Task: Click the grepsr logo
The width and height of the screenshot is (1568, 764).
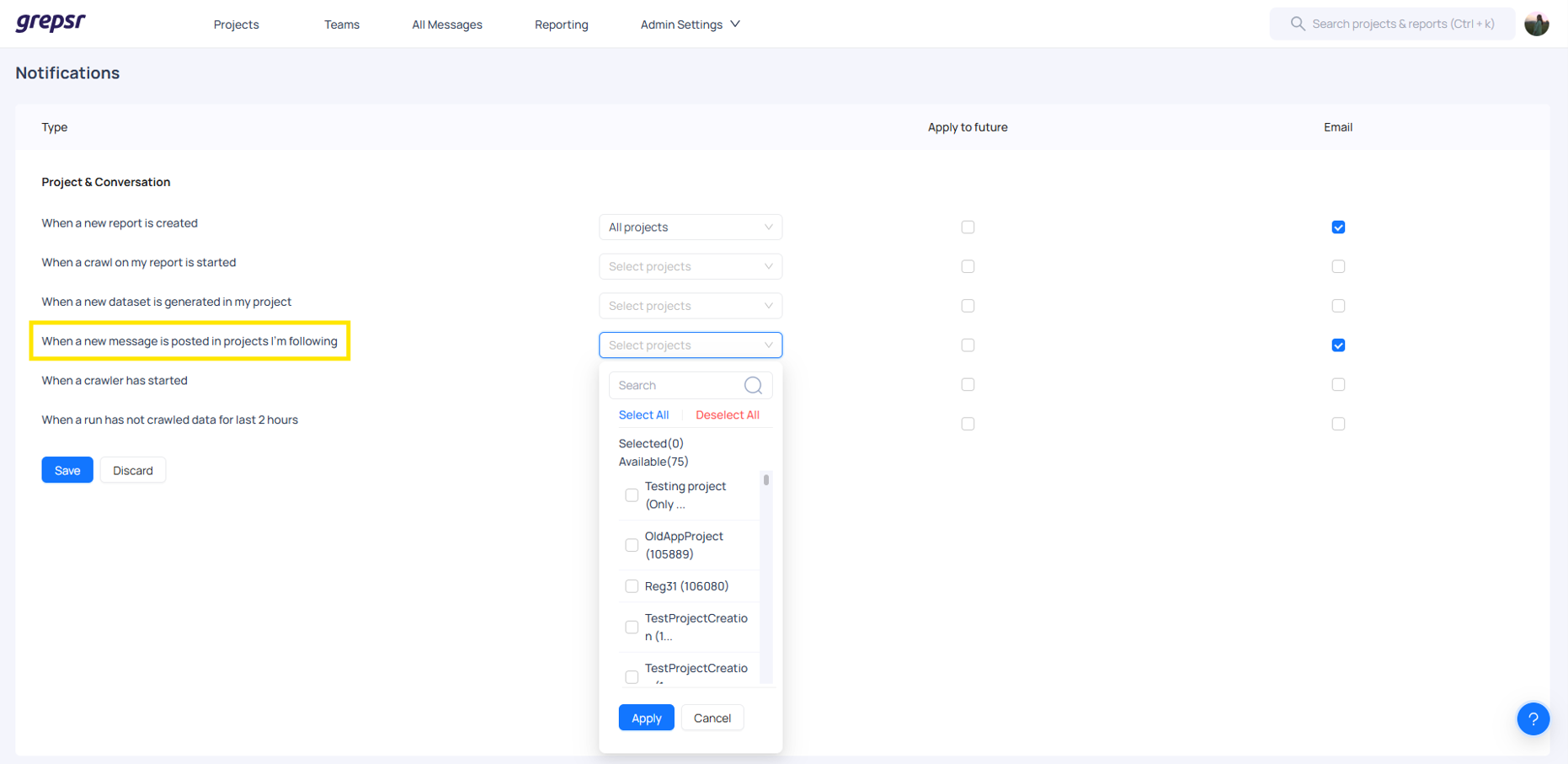Action: pyautogui.click(x=51, y=23)
